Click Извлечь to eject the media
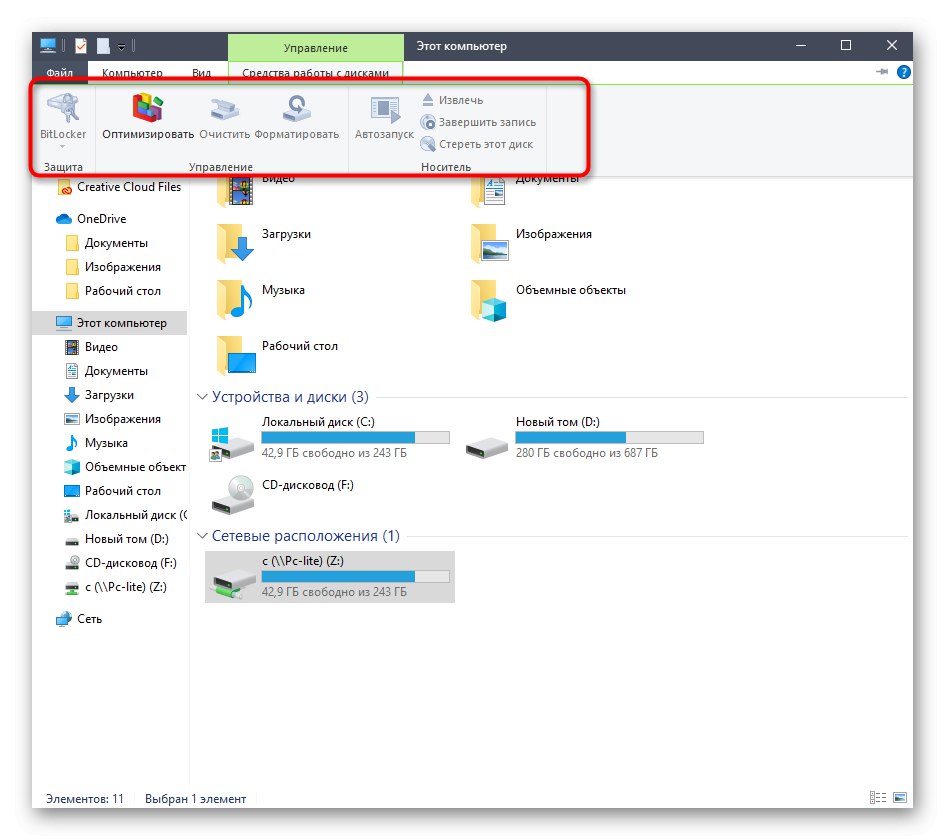945x840 pixels. pos(452,99)
